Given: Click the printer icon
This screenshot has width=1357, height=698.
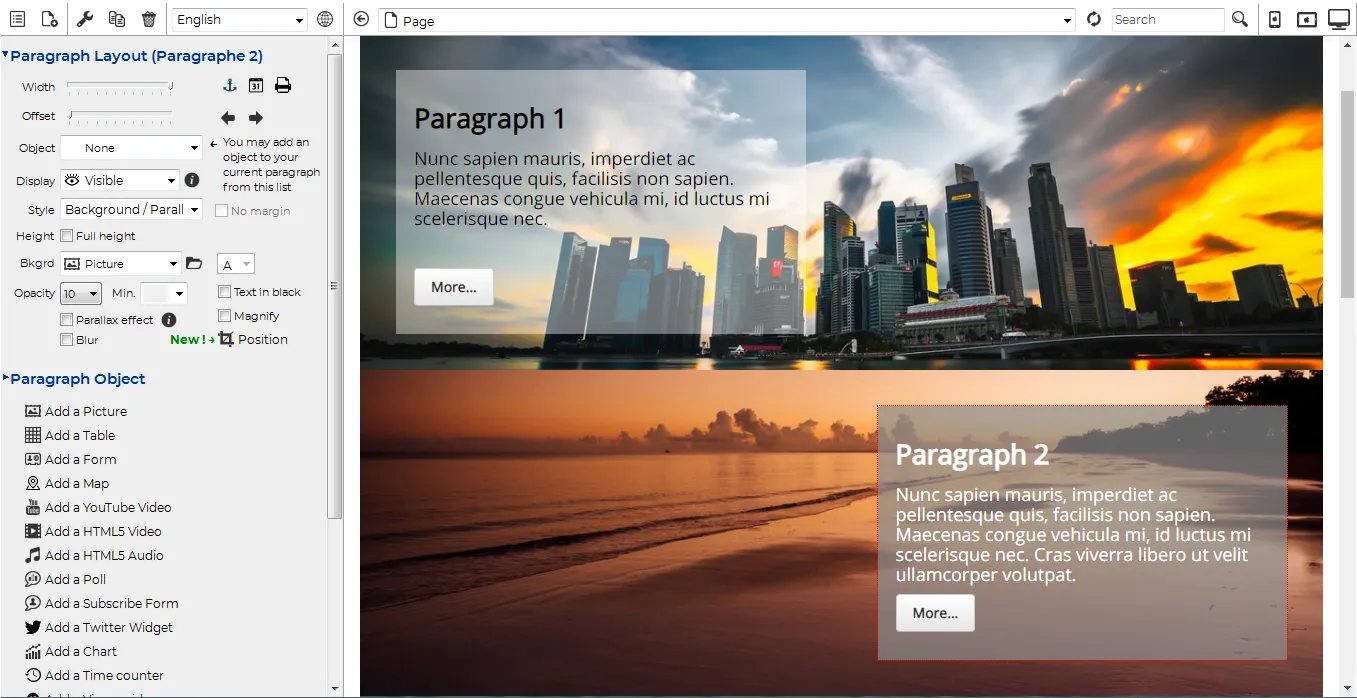Looking at the screenshot, I should point(283,86).
